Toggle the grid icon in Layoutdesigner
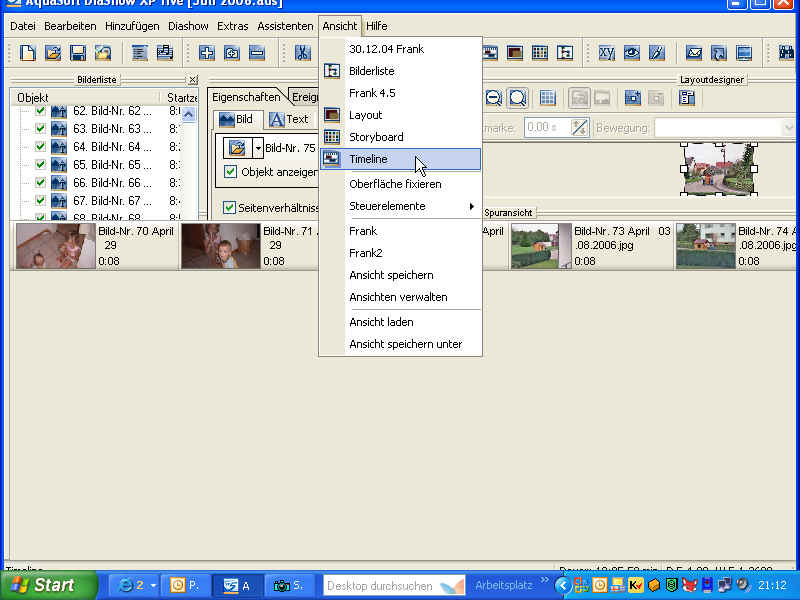 [x=547, y=97]
